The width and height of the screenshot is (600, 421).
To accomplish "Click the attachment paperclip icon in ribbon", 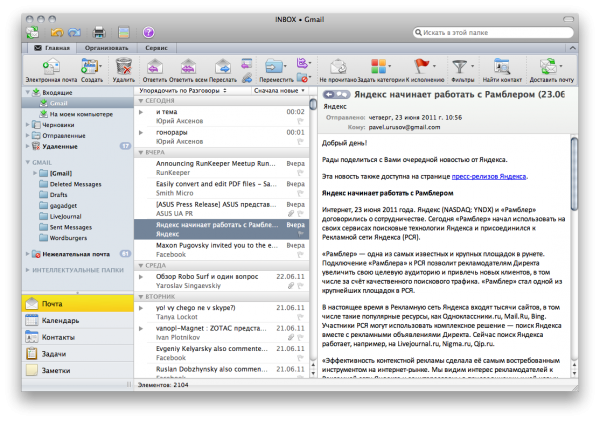I will (x=247, y=78).
